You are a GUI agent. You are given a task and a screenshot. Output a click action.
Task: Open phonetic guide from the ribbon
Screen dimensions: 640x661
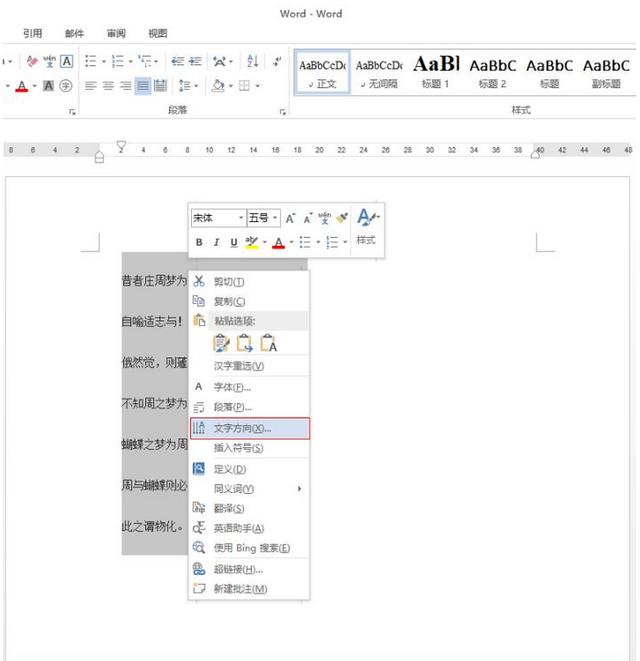[49, 62]
